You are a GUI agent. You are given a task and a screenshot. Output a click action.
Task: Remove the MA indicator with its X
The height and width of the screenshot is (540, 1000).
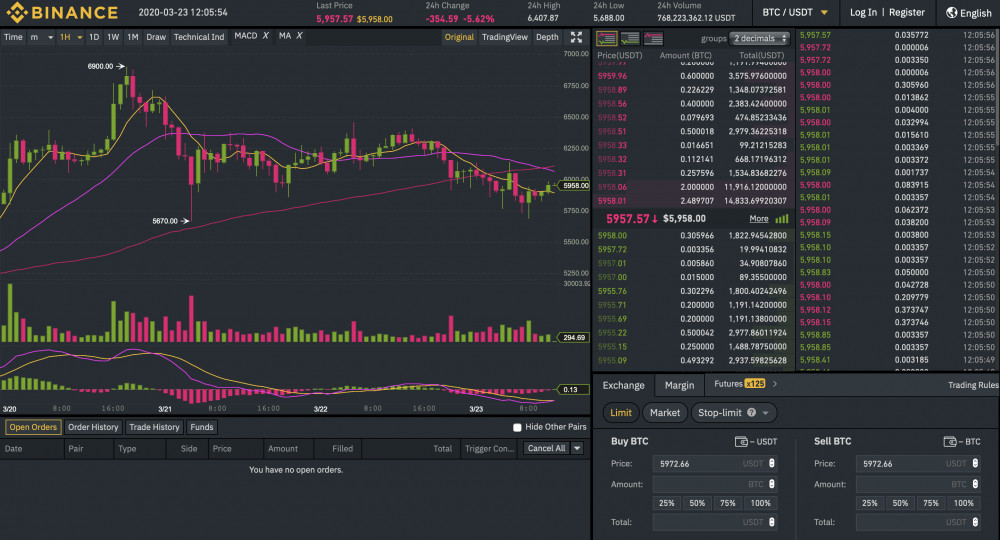coord(299,36)
